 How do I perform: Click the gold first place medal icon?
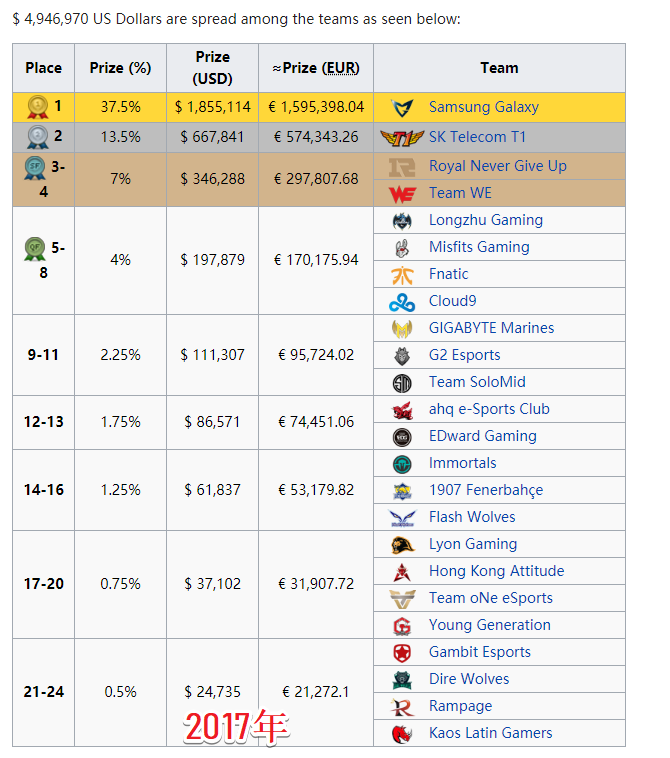pyautogui.click(x=38, y=106)
